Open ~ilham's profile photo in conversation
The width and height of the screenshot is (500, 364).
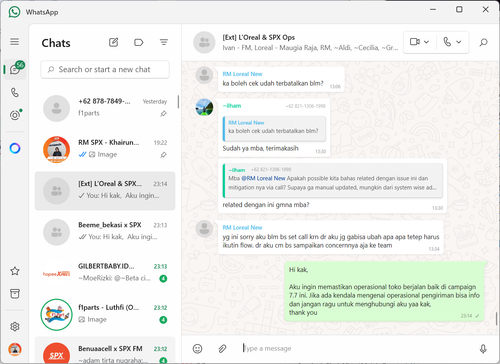[x=204, y=107]
